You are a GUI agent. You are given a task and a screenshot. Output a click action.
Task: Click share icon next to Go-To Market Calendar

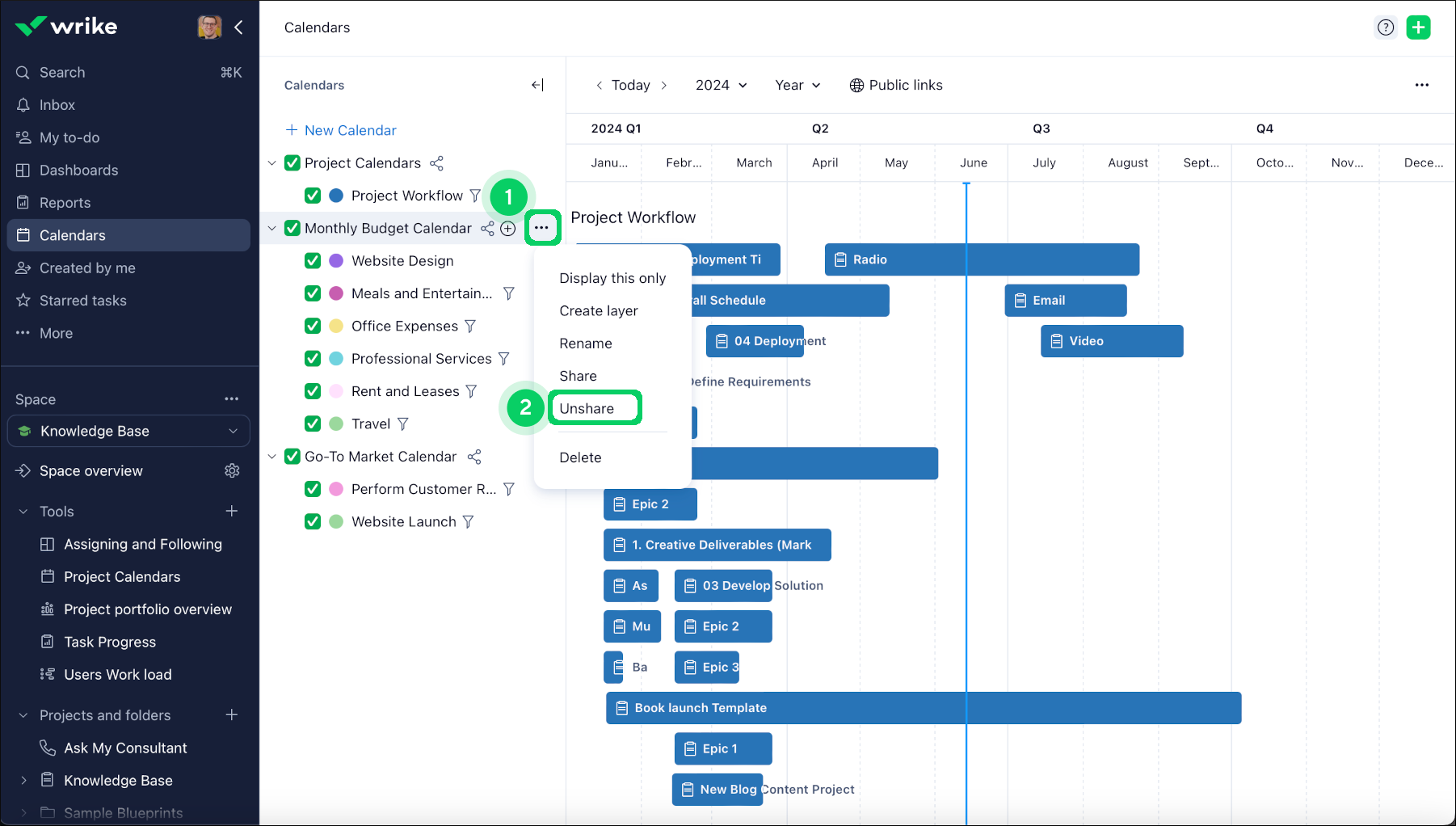(474, 457)
